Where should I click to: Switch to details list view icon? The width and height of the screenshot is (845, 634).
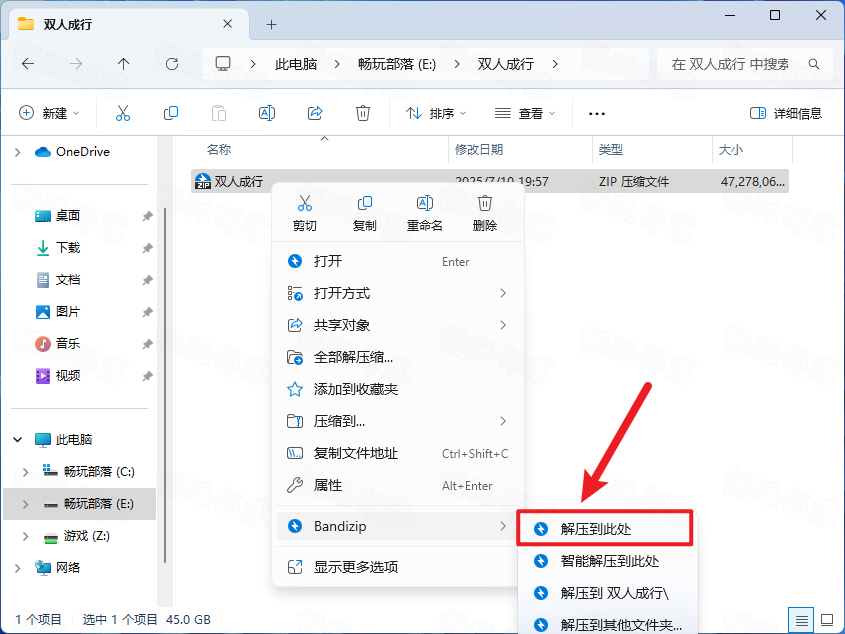(801, 620)
